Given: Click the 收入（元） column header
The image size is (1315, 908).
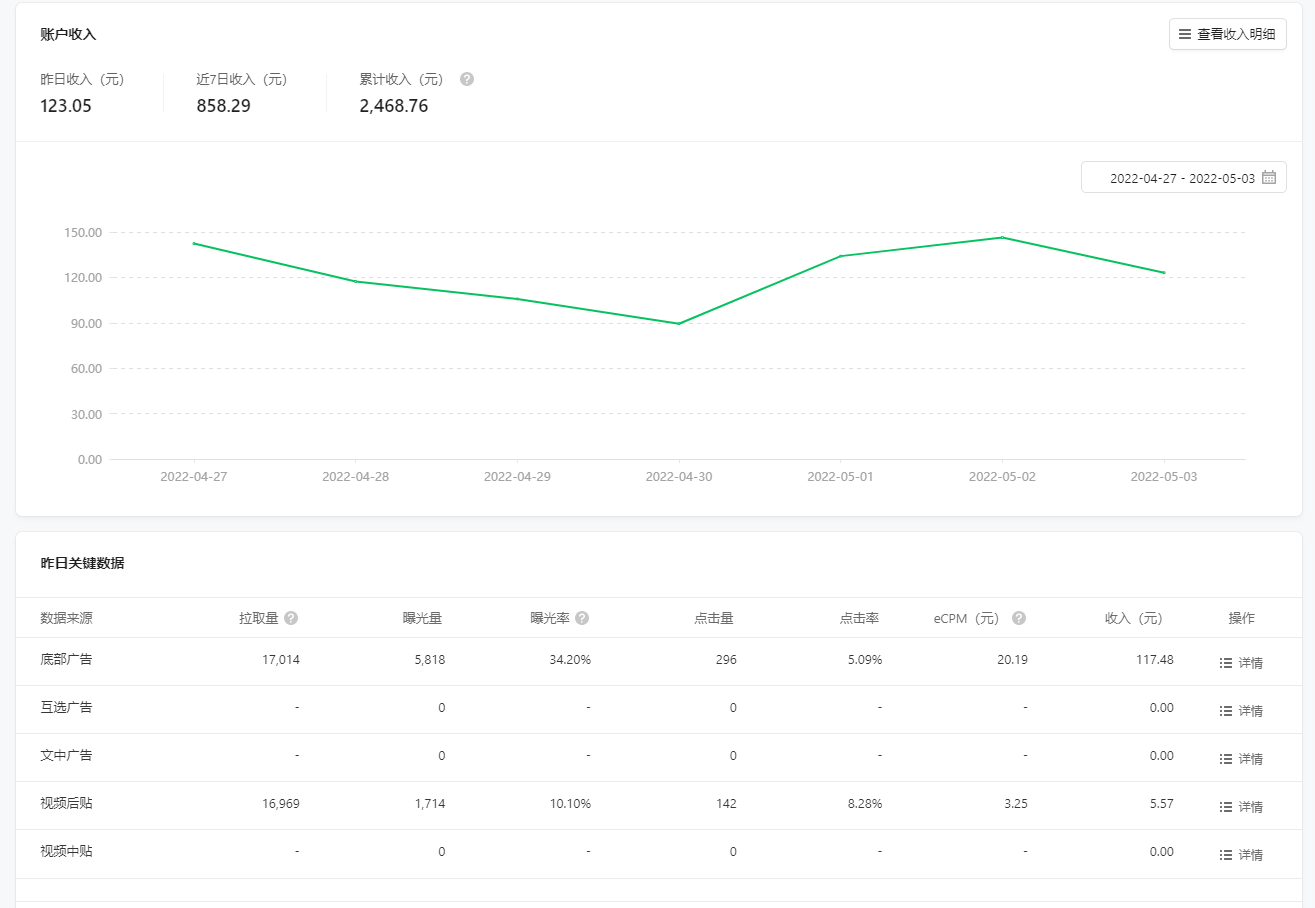Looking at the screenshot, I should click(1133, 618).
